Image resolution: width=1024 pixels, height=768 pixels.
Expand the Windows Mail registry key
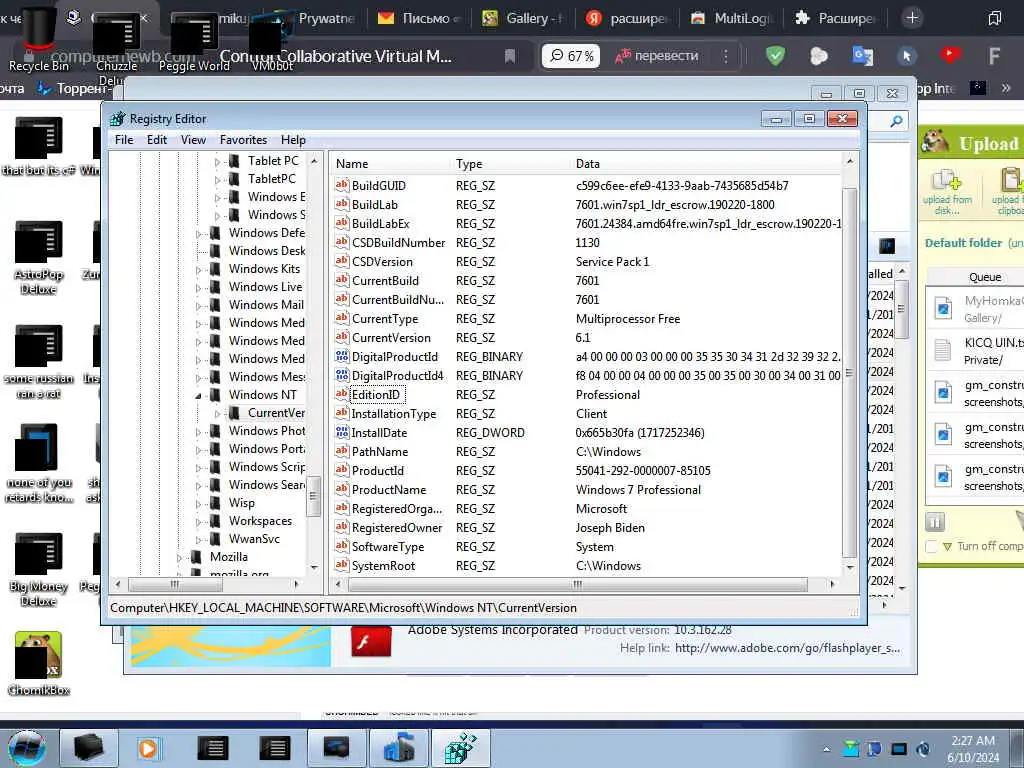[199, 305]
